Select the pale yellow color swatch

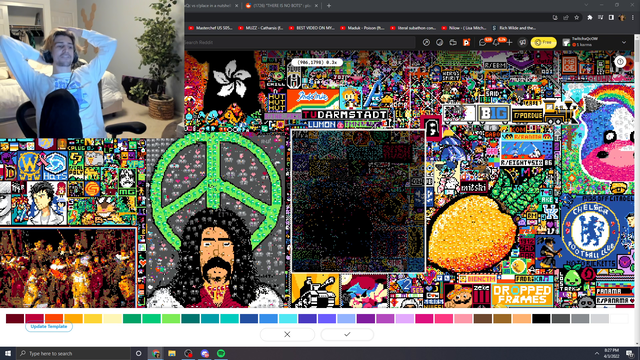pos(113,318)
